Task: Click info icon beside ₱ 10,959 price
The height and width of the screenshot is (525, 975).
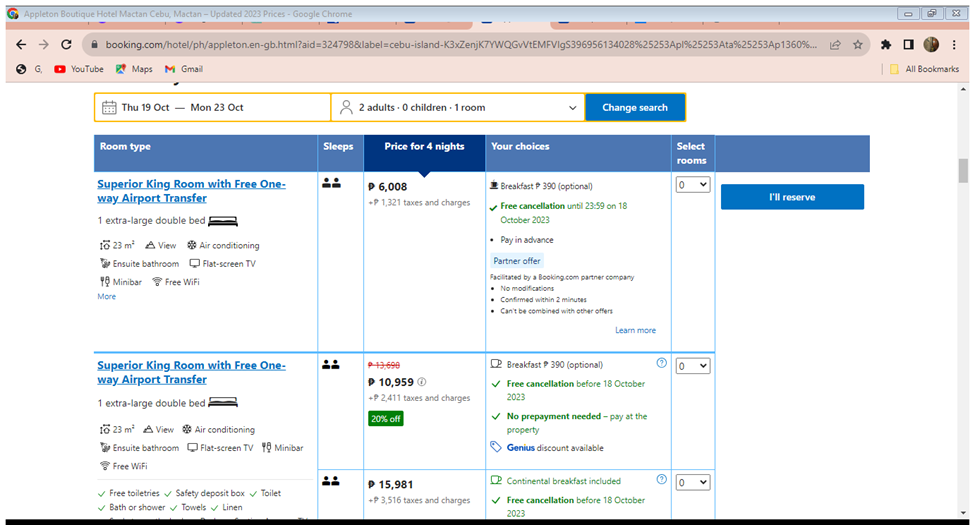Action: (x=422, y=382)
